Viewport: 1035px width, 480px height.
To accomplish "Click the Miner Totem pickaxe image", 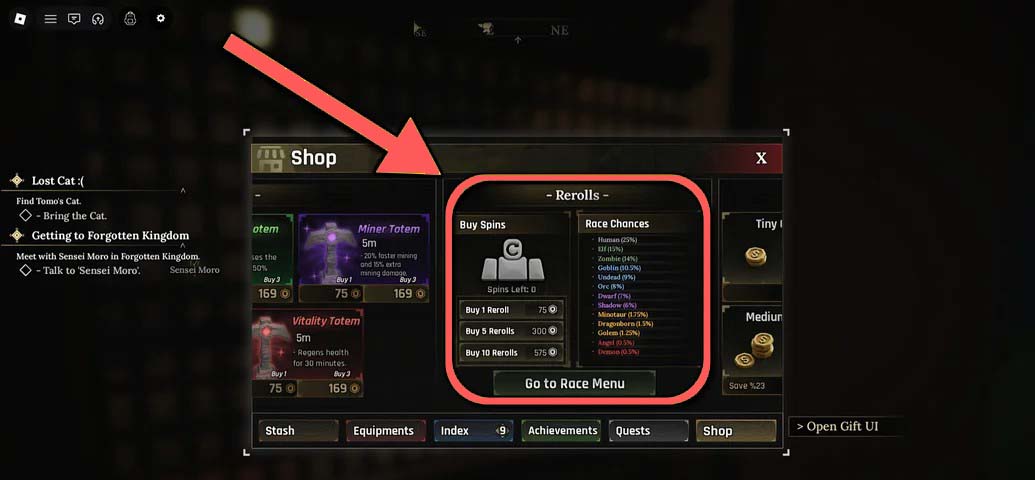I will point(328,250).
